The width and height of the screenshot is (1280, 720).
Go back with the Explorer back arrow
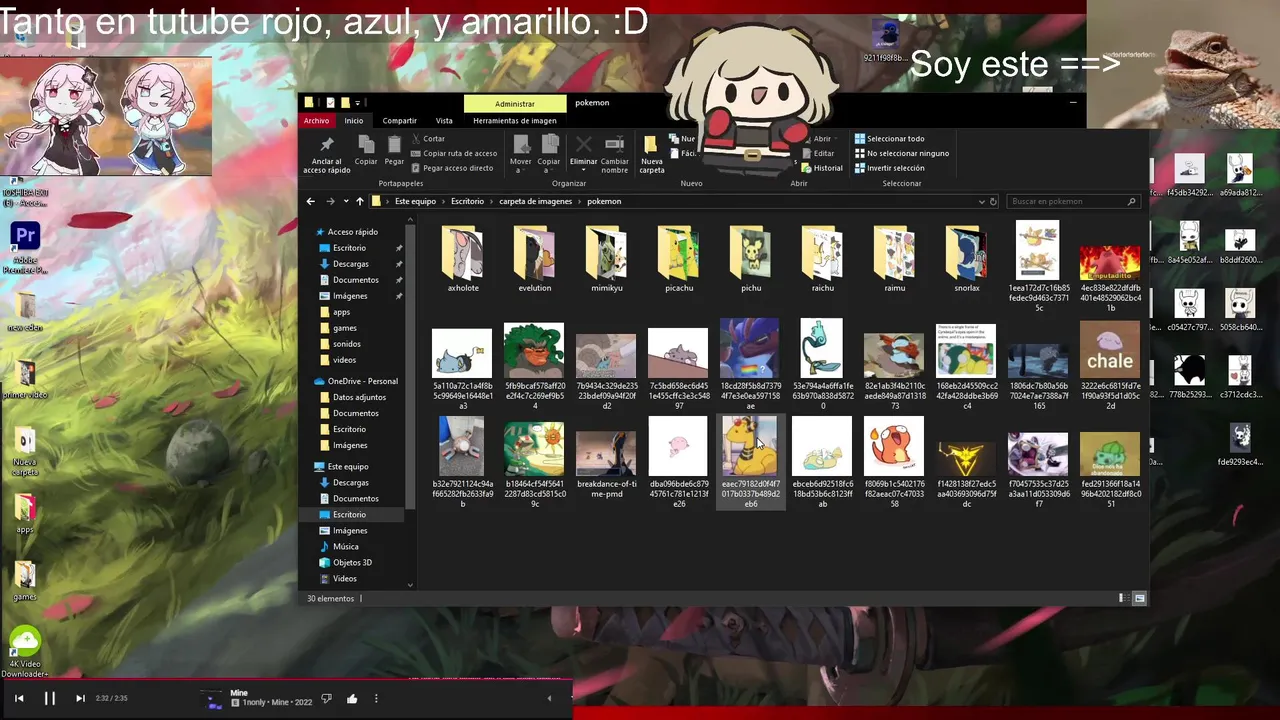pyautogui.click(x=310, y=201)
